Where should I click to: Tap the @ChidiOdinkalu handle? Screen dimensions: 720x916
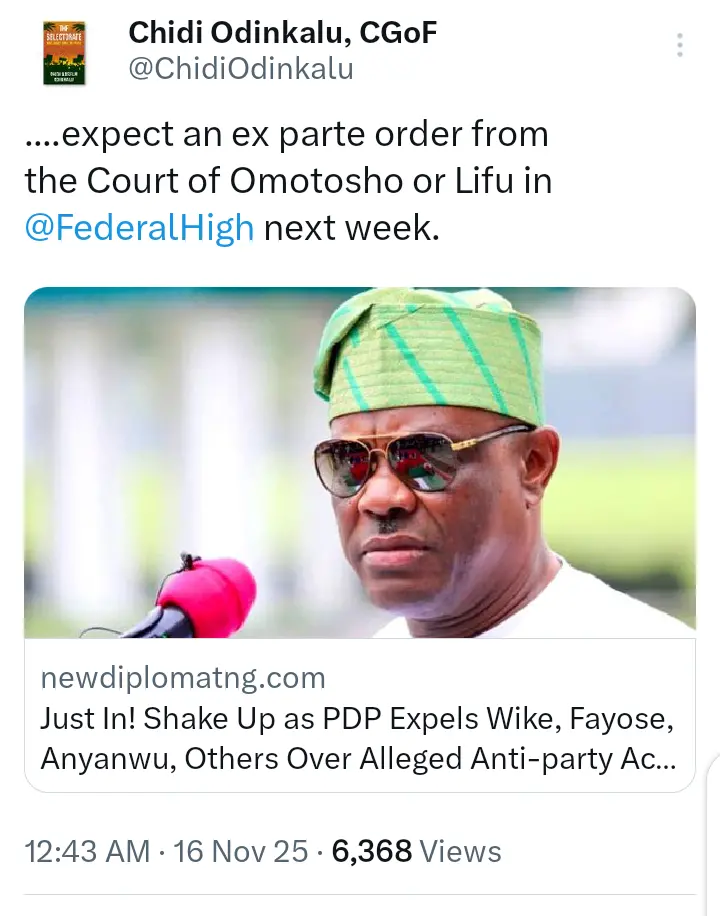(240, 69)
